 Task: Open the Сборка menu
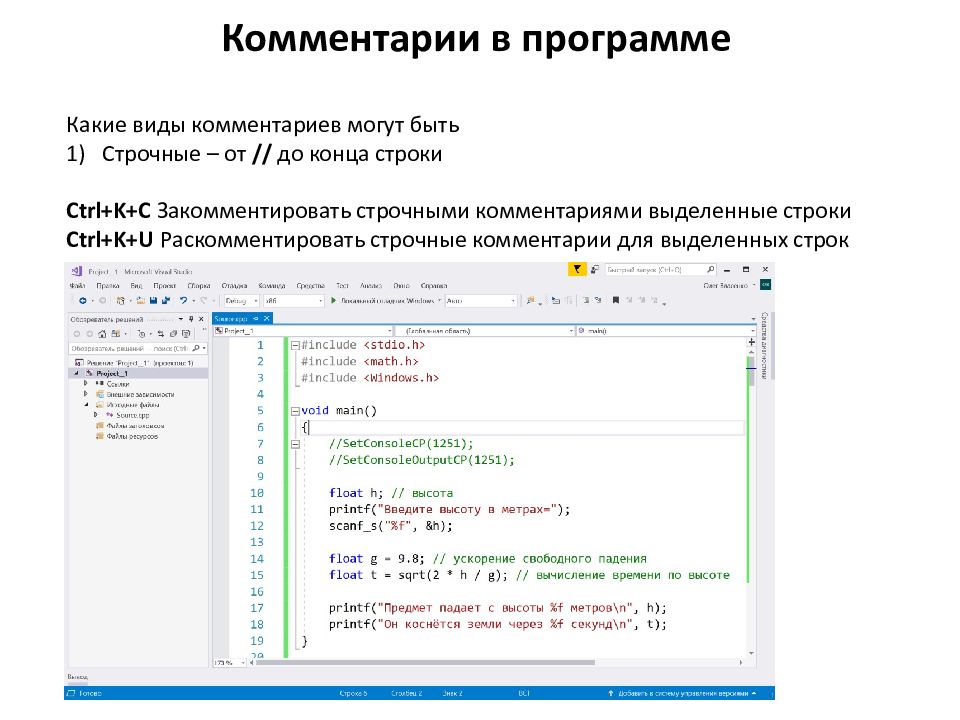click(x=199, y=285)
